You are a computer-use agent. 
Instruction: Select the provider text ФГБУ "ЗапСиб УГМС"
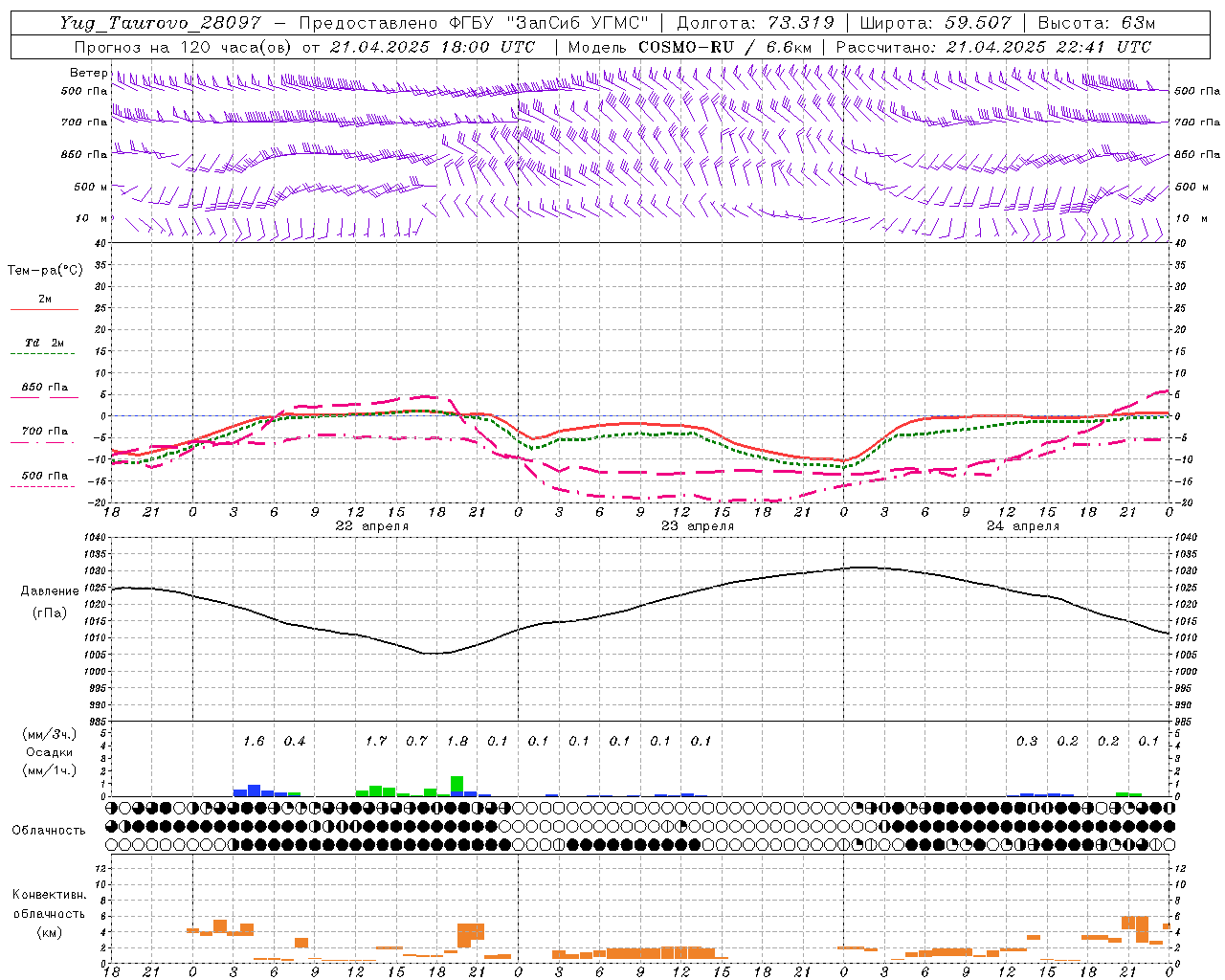pyautogui.click(x=549, y=23)
